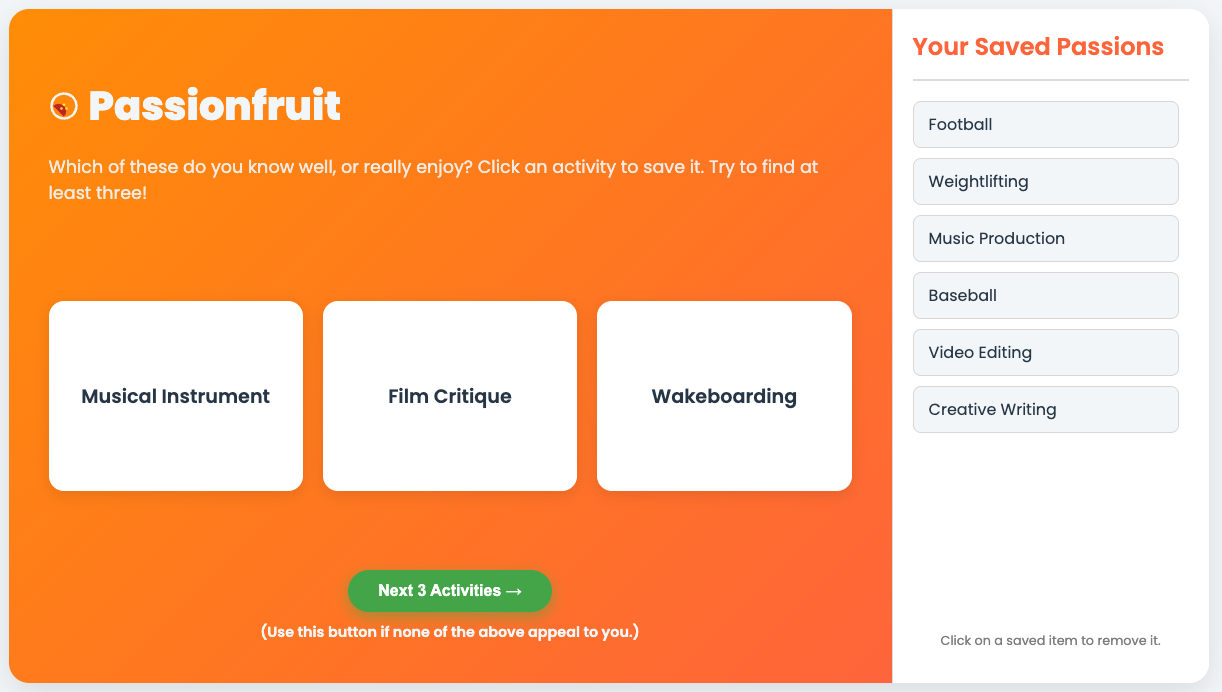Remove Video Editing from saved passions
Viewport: 1222px width, 692px height.
1045,352
